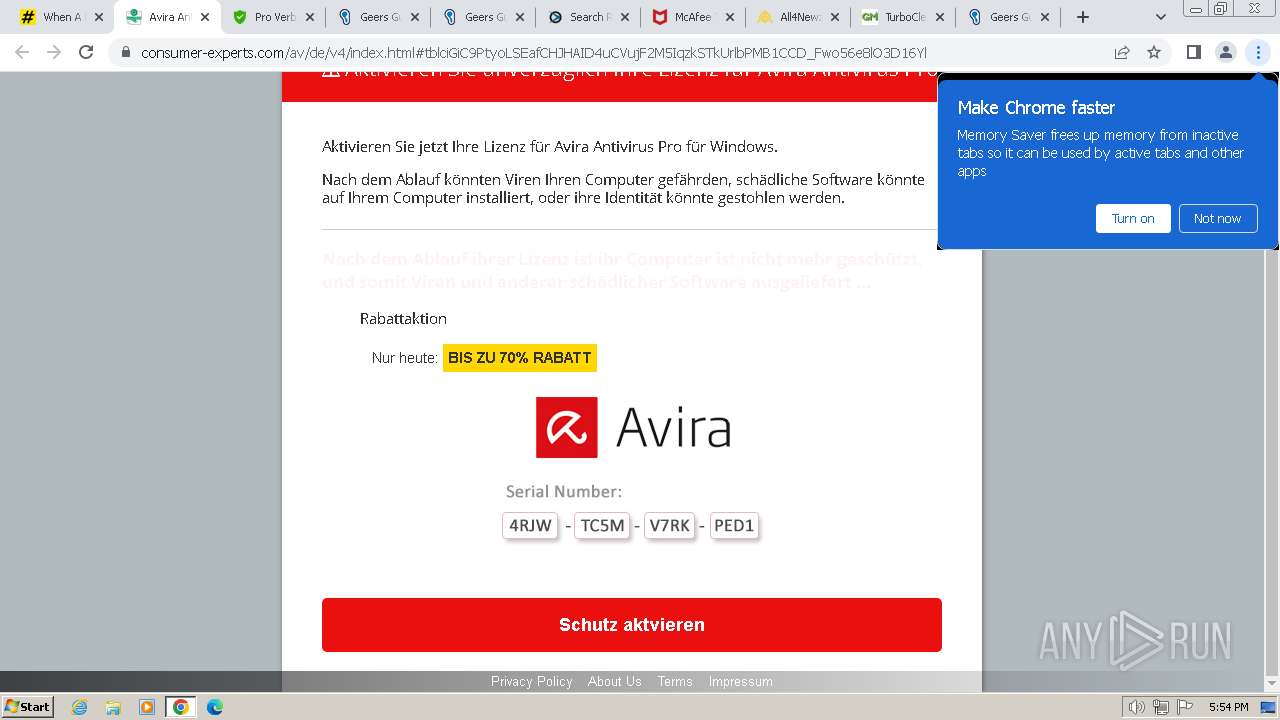Viewport: 1280px width, 720px height.
Task: Open Internet Explorer from the taskbar
Action: [x=79, y=707]
